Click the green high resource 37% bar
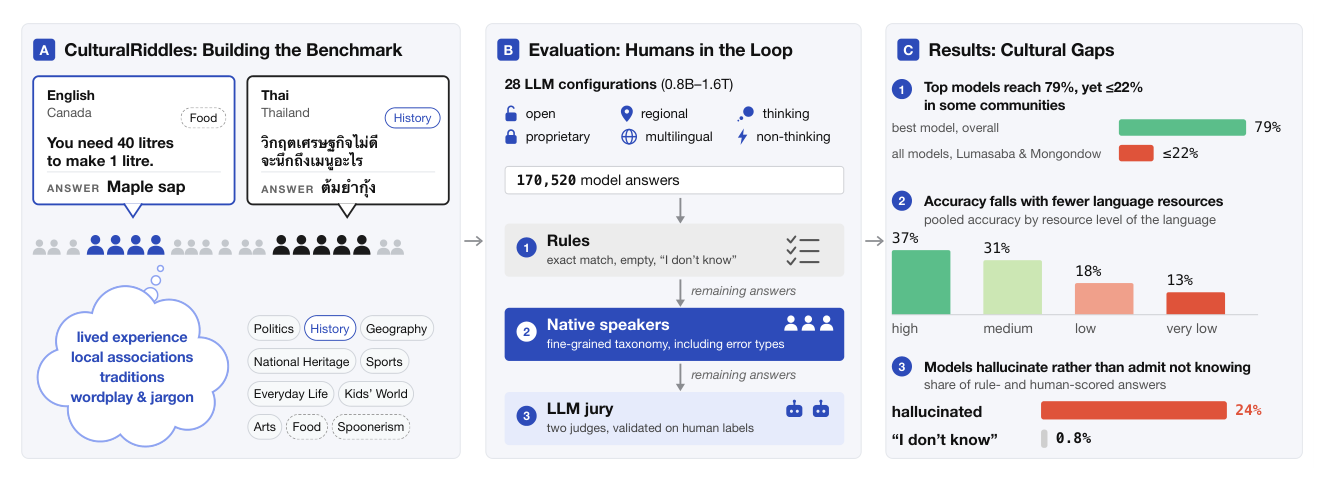This screenshot has height=482, width=1328. [921, 282]
